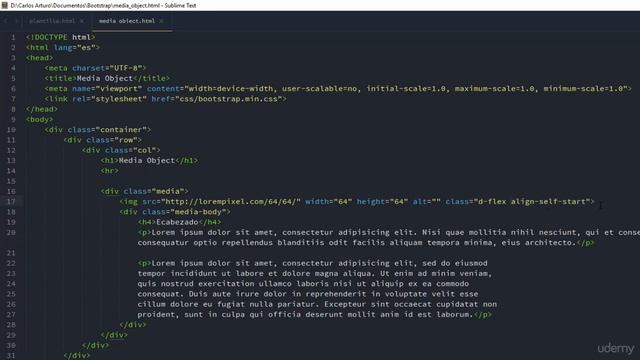
Task: Click line number 31 in the gutter
Action: pos(11,356)
